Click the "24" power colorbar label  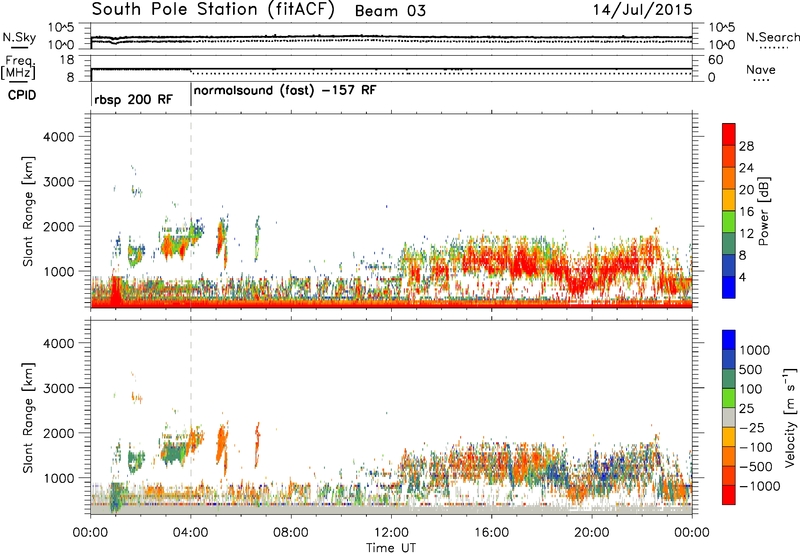[x=746, y=168]
